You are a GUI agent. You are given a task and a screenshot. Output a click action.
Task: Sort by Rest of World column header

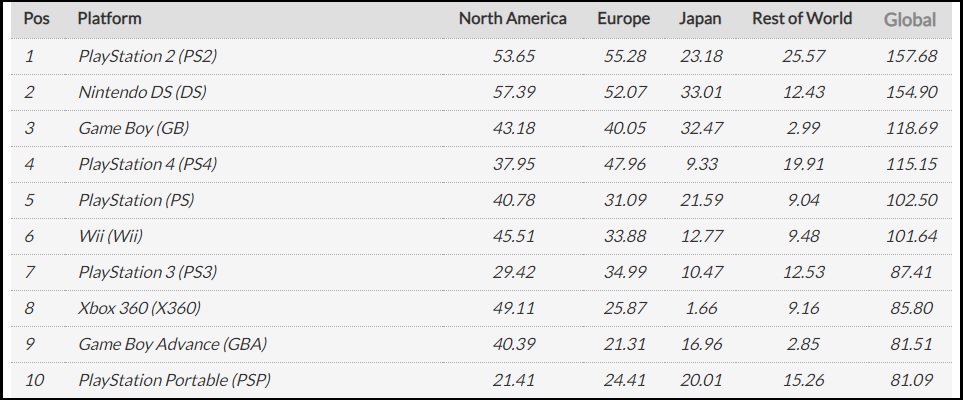[x=802, y=18]
